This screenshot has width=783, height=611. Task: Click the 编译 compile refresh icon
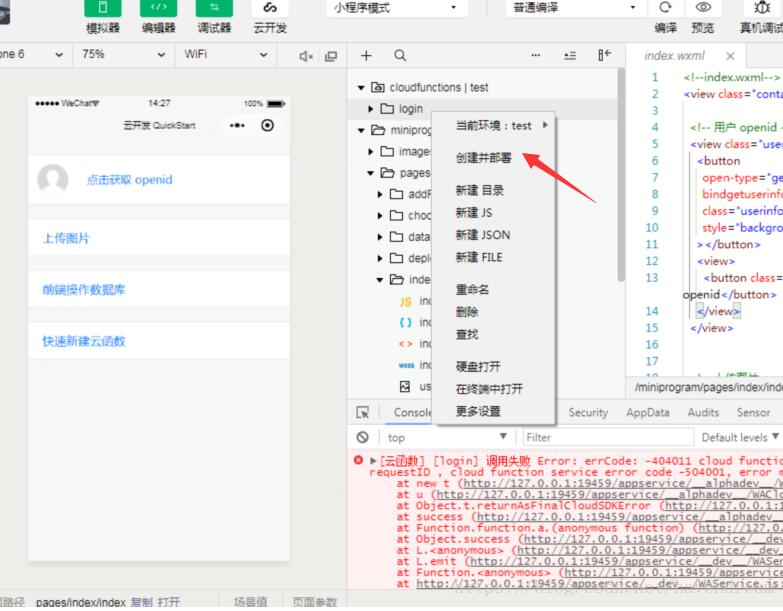click(665, 8)
